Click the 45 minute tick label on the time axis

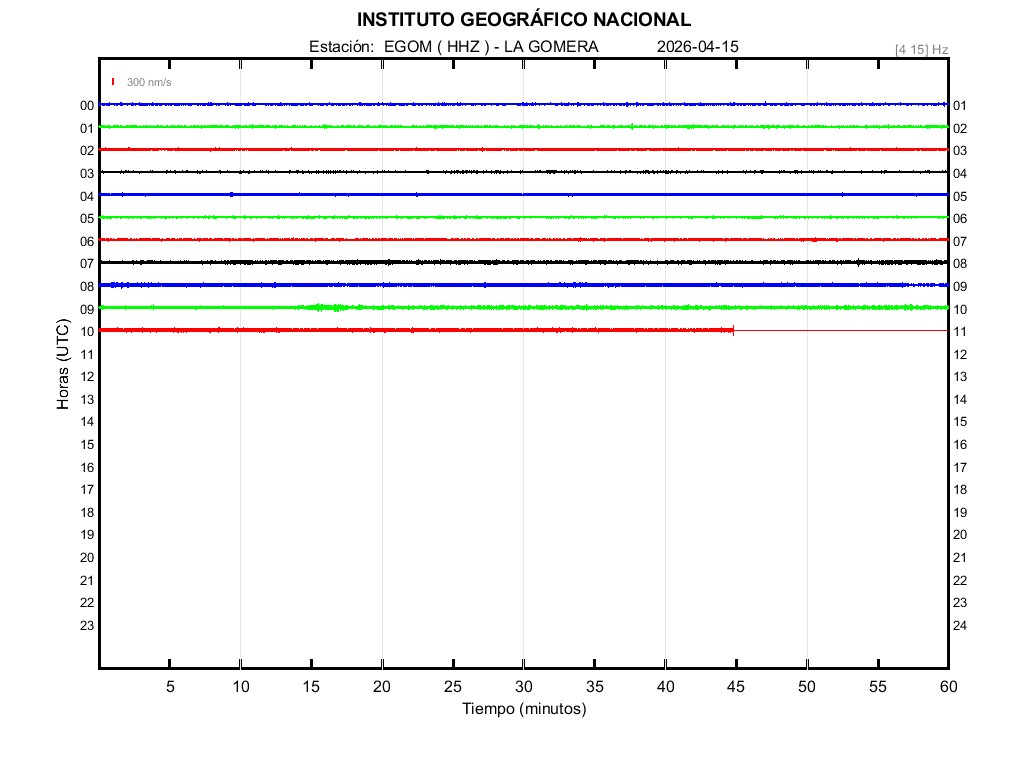[736, 687]
